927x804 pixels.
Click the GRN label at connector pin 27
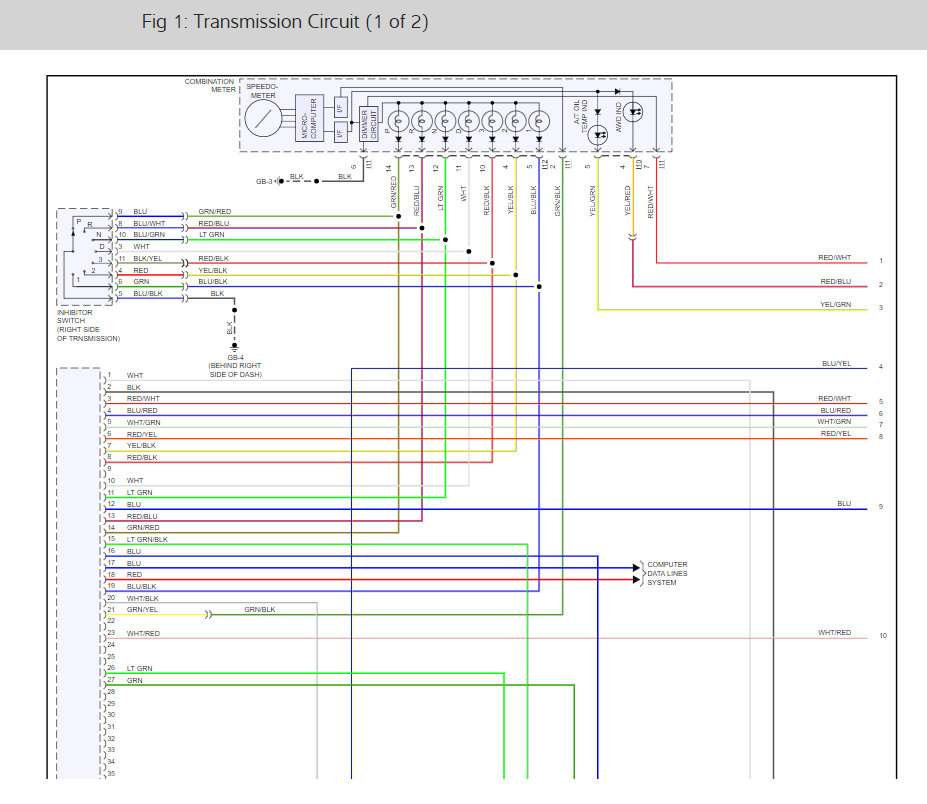(x=134, y=680)
